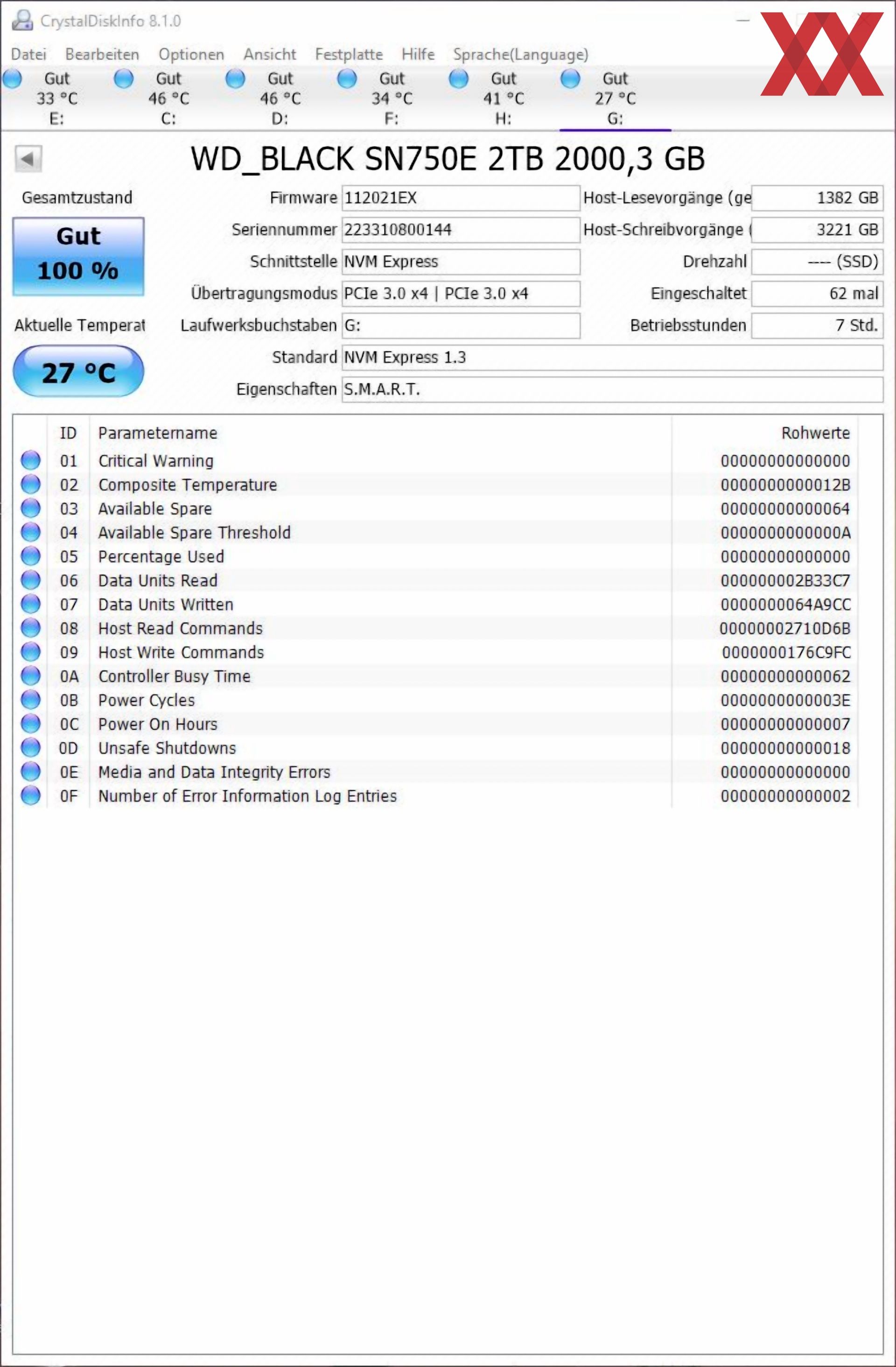
Task: Click the 27 °C temperature button
Action: tap(78, 372)
